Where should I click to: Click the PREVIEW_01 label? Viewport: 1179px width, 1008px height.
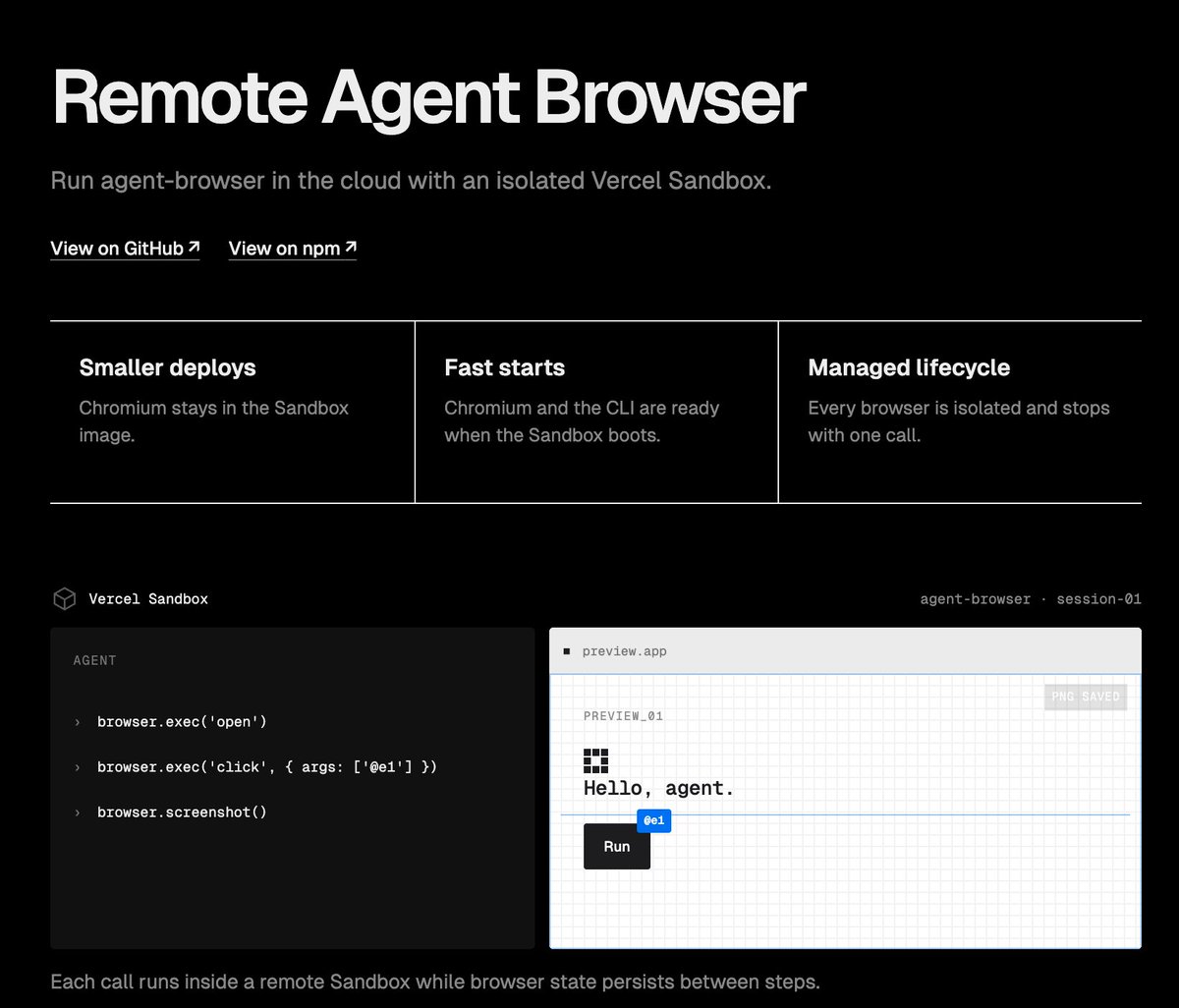[623, 716]
